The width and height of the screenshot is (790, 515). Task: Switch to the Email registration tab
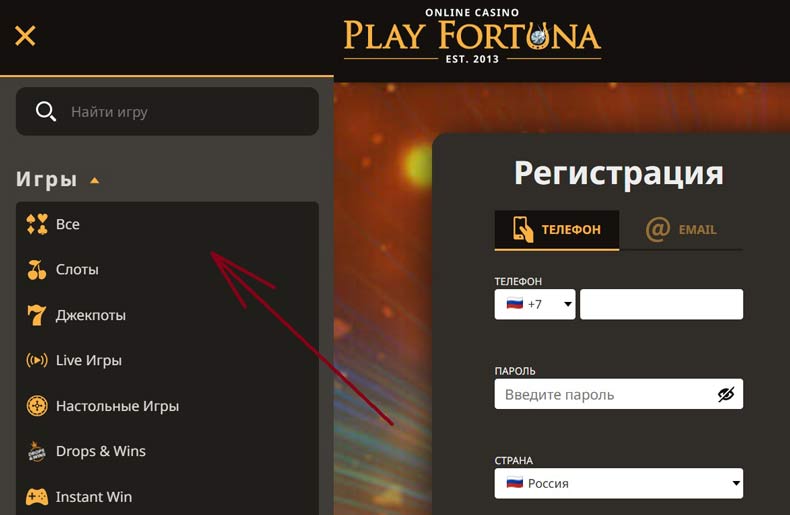tap(684, 229)
